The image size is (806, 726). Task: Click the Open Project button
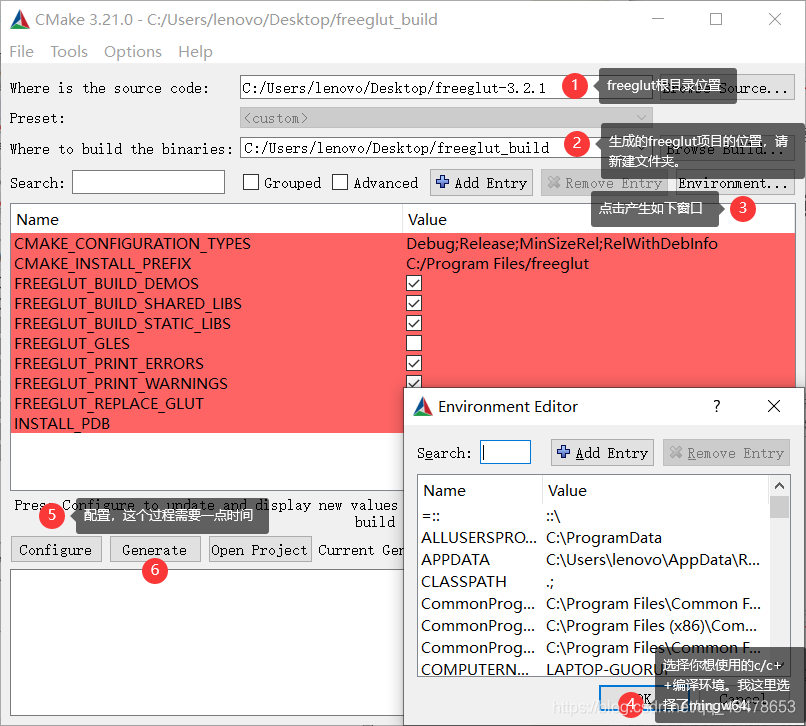click(259, 549)
